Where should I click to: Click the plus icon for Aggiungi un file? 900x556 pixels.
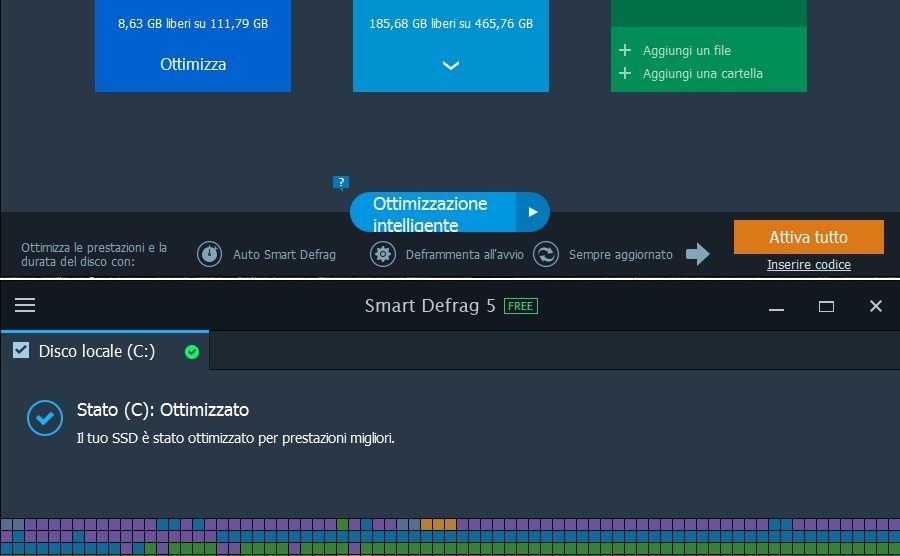pyautogui.click(x=625, y=50)
